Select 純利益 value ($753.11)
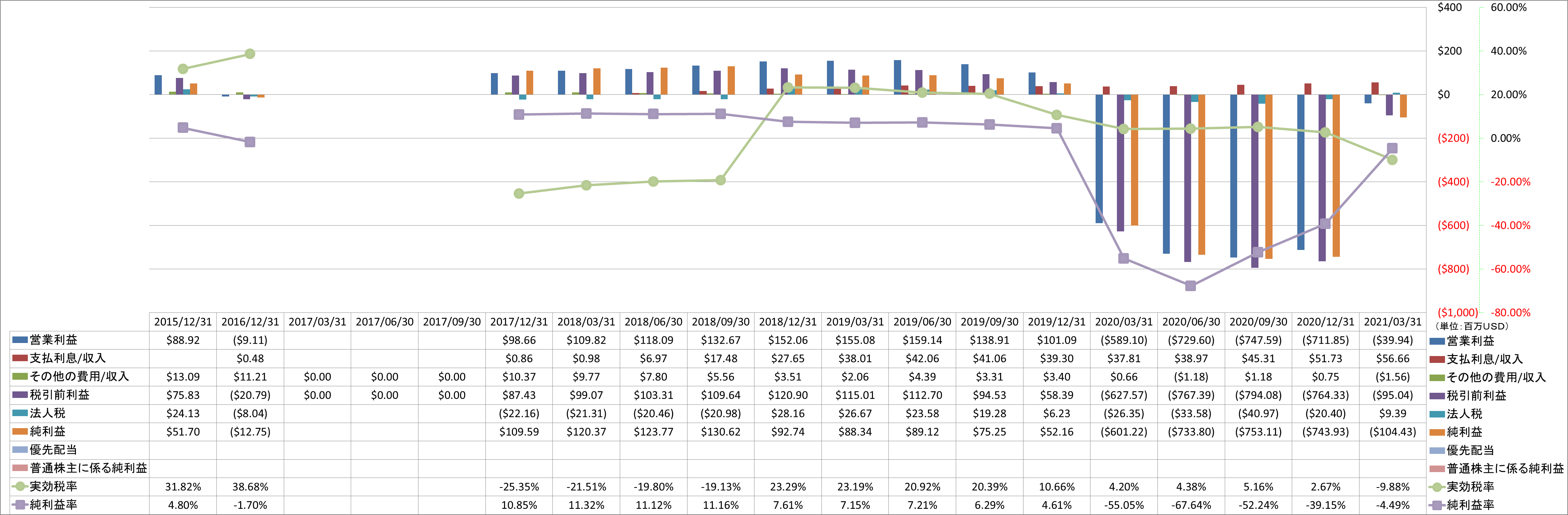Viewport: 1568px width, 515px height. [1258, 432]
